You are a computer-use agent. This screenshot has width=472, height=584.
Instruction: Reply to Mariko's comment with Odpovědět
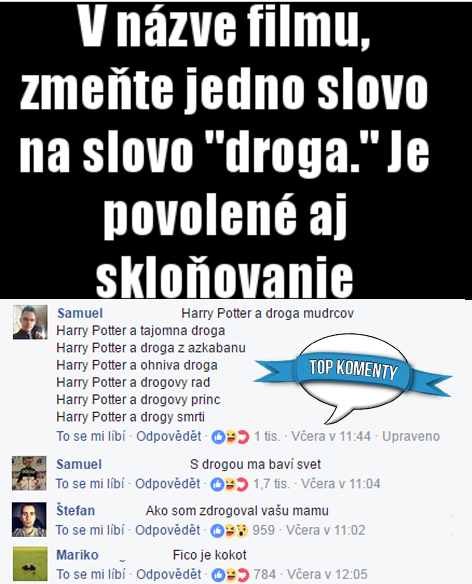(168, 574)
